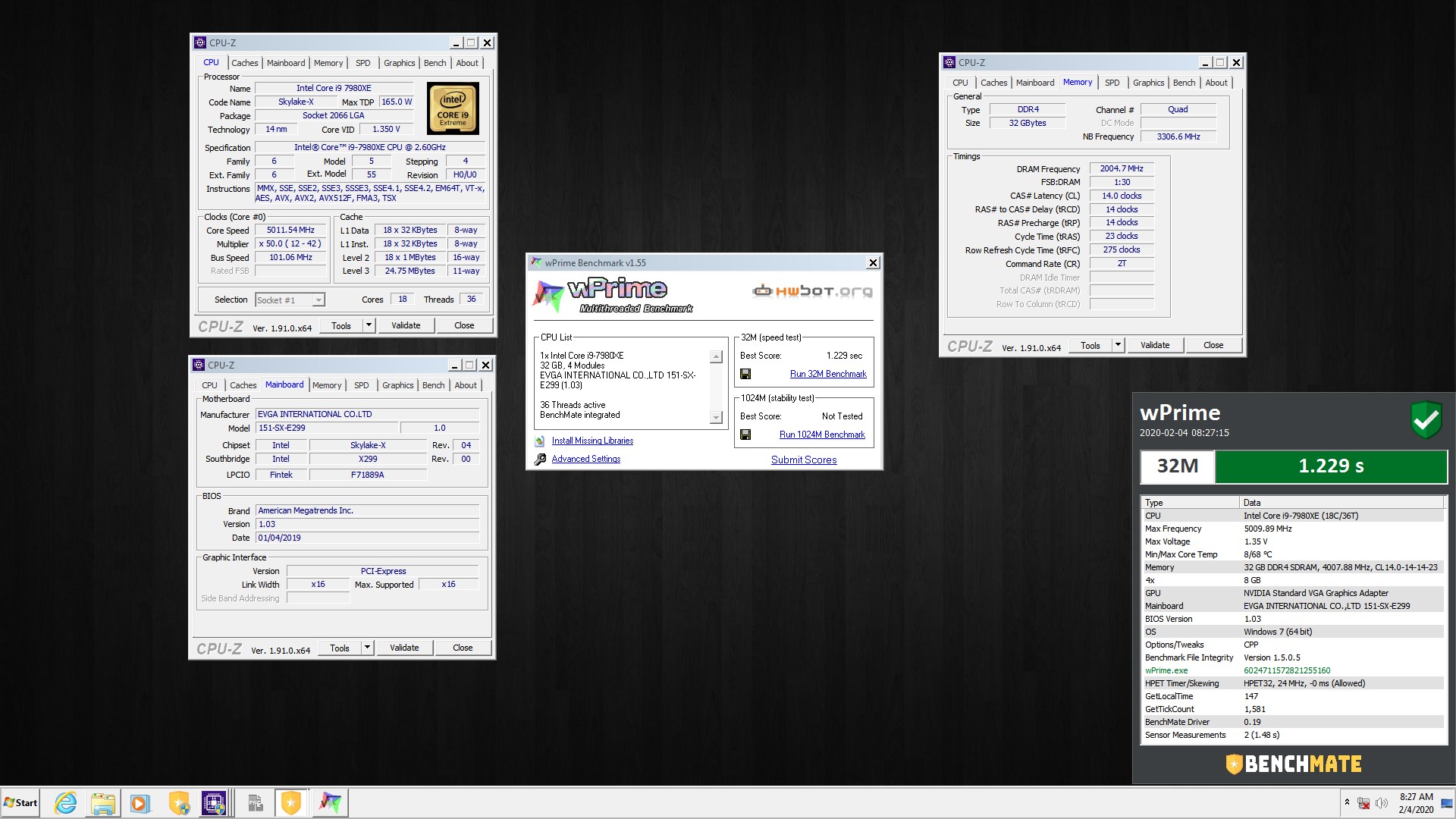Image resolution: width=1456 pixels, height=819 pixels.
Task: Click save icon beside Run 32M Benchmark
Action: coord(745,374)
